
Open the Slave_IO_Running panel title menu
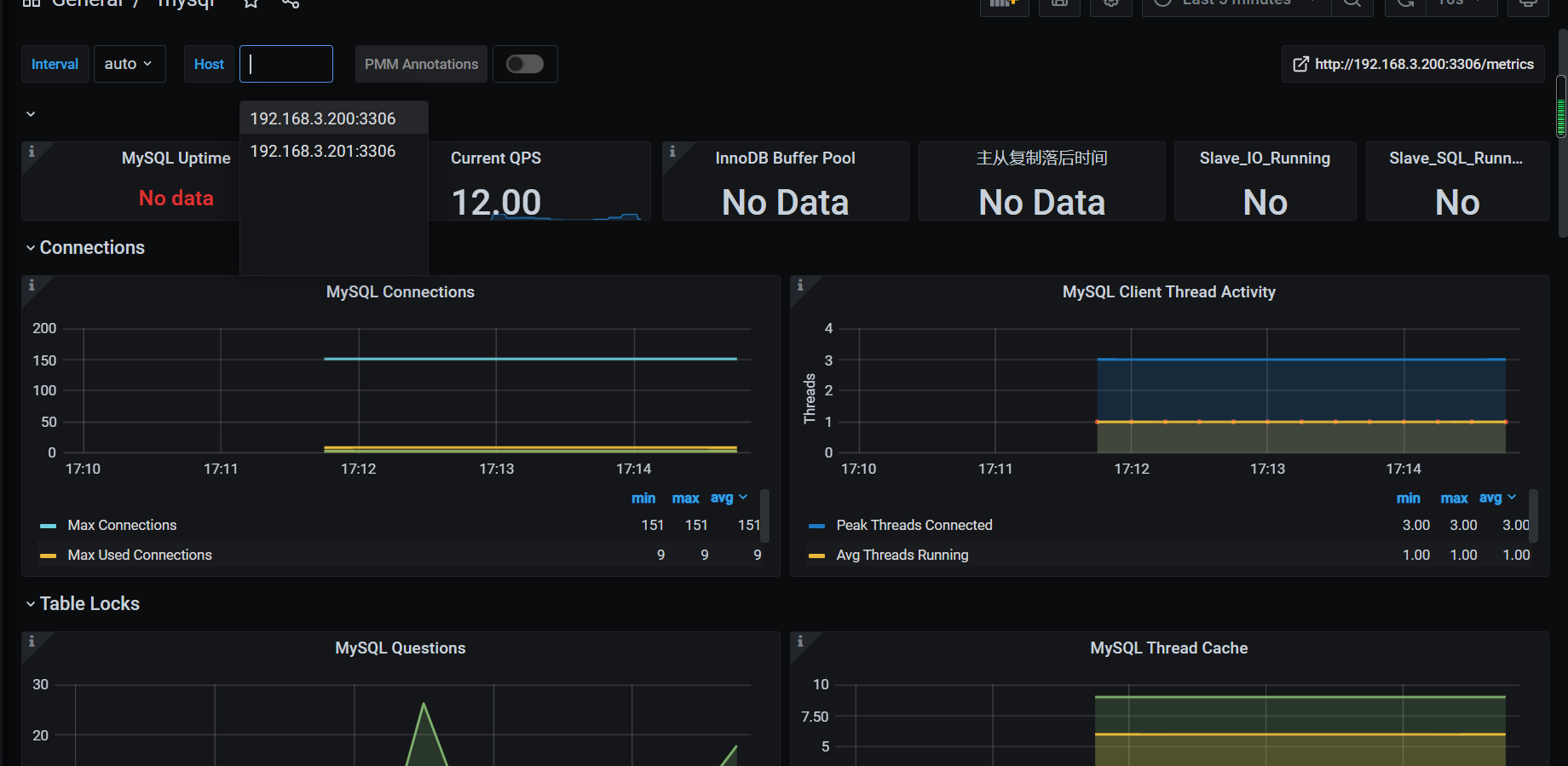click(x=1265, y=158)
